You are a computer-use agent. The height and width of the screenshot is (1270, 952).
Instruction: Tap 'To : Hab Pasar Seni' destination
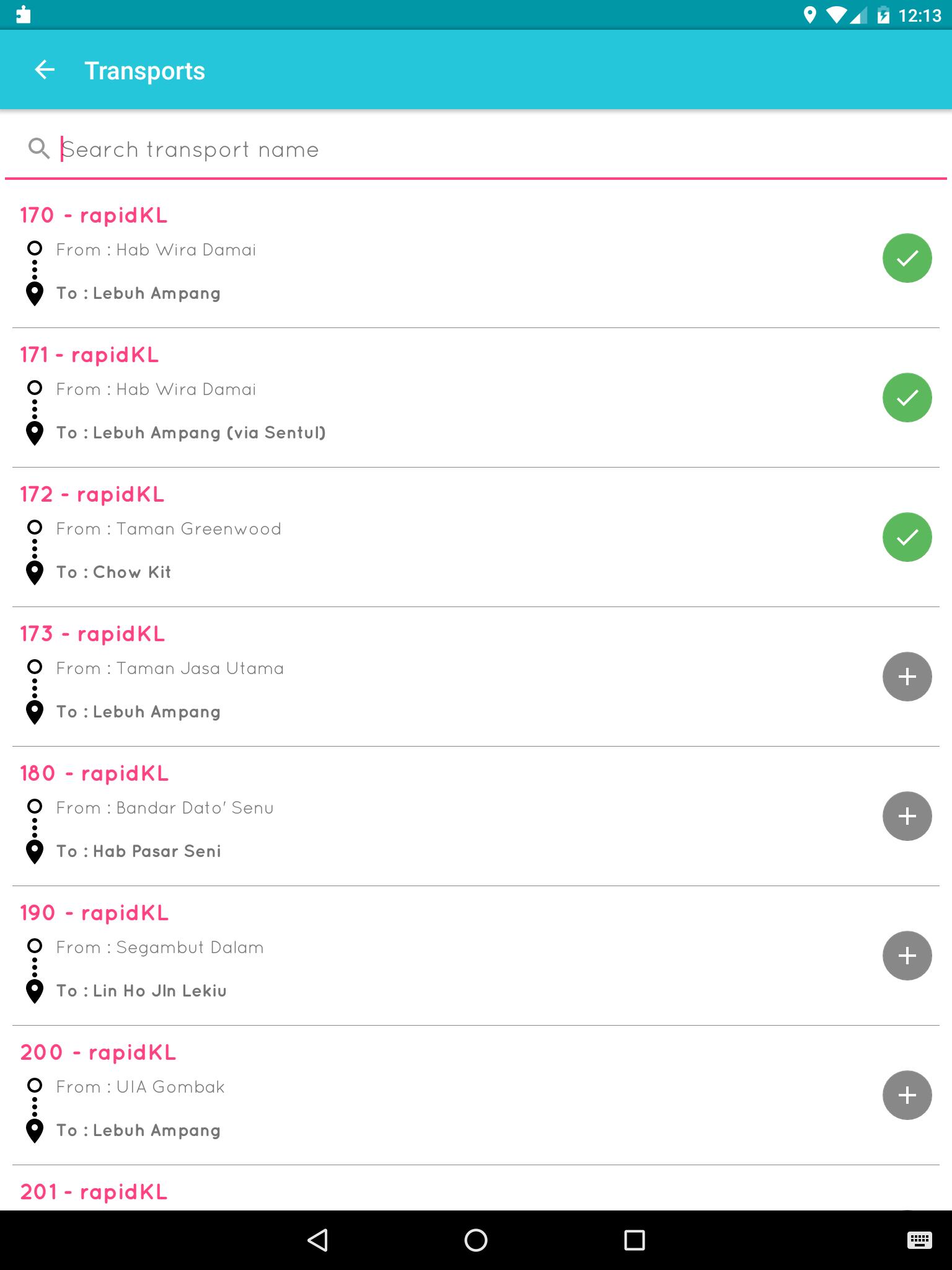pos(139,851)
